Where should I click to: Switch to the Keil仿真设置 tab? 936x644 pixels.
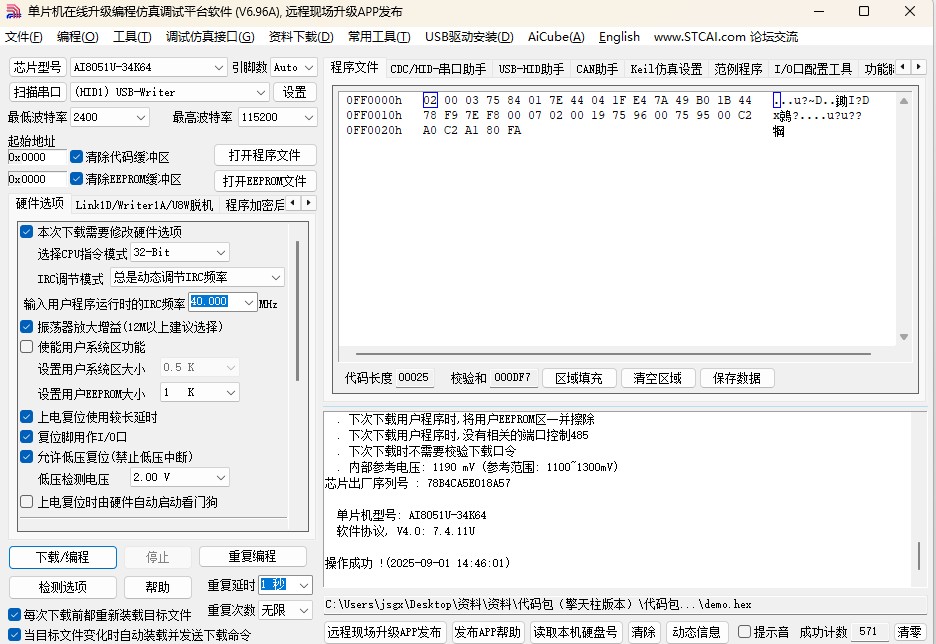point(666,69)
